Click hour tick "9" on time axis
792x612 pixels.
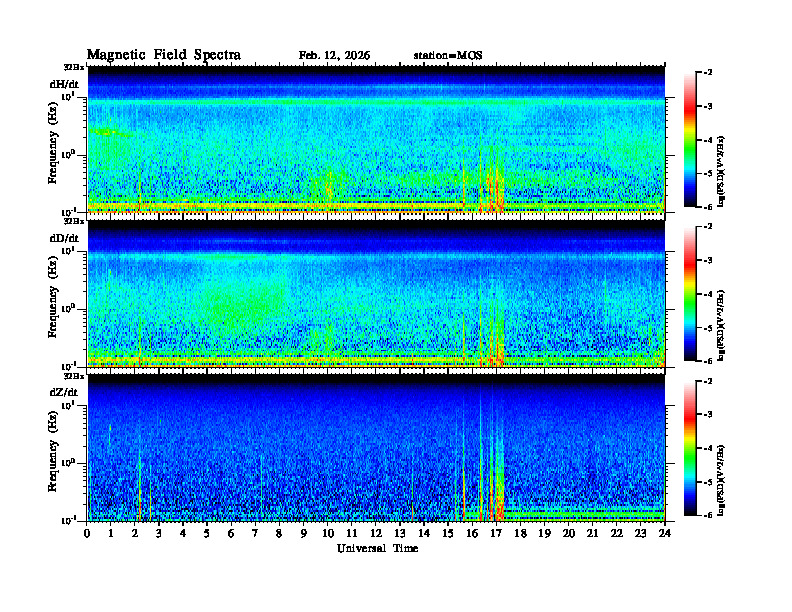point(304,533)
